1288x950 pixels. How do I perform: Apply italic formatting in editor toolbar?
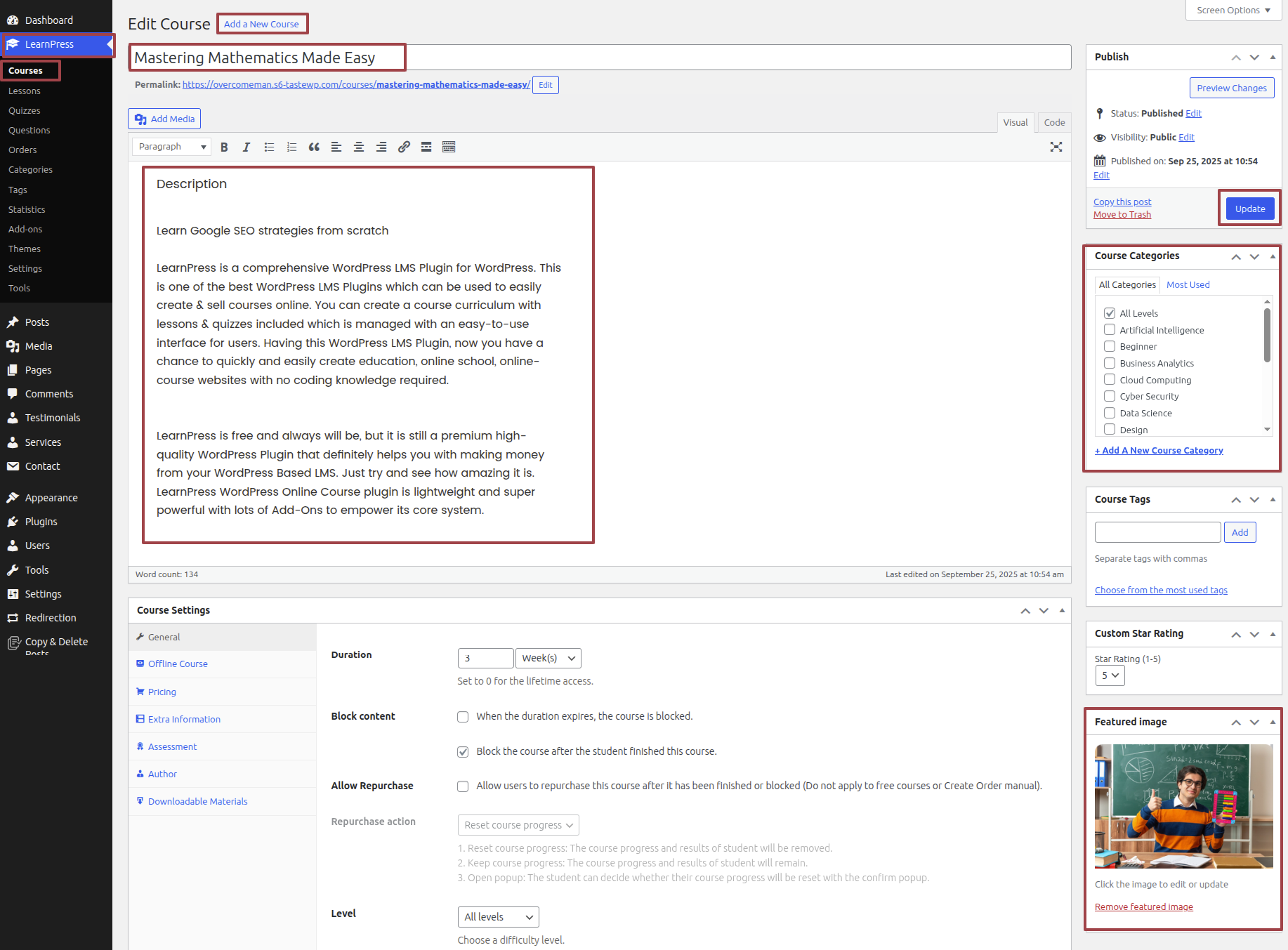[x=247, y=147]
